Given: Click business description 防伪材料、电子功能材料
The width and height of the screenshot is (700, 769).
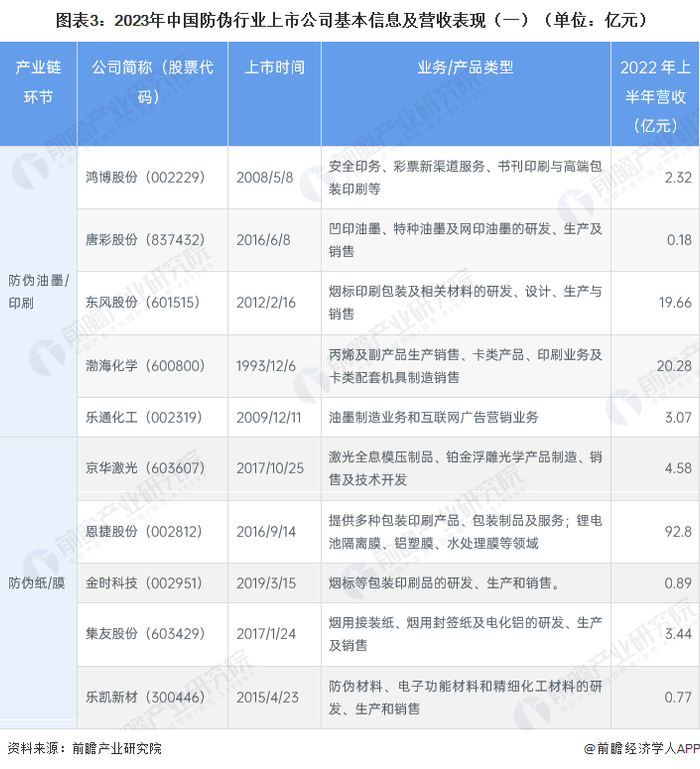Looking at the screenshot, I should [x=466, y=697].
